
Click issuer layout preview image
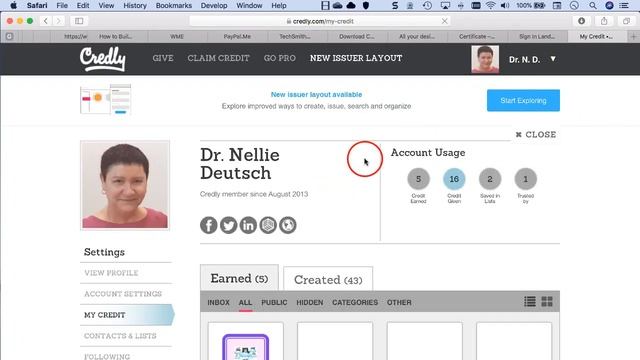point(106,99)
